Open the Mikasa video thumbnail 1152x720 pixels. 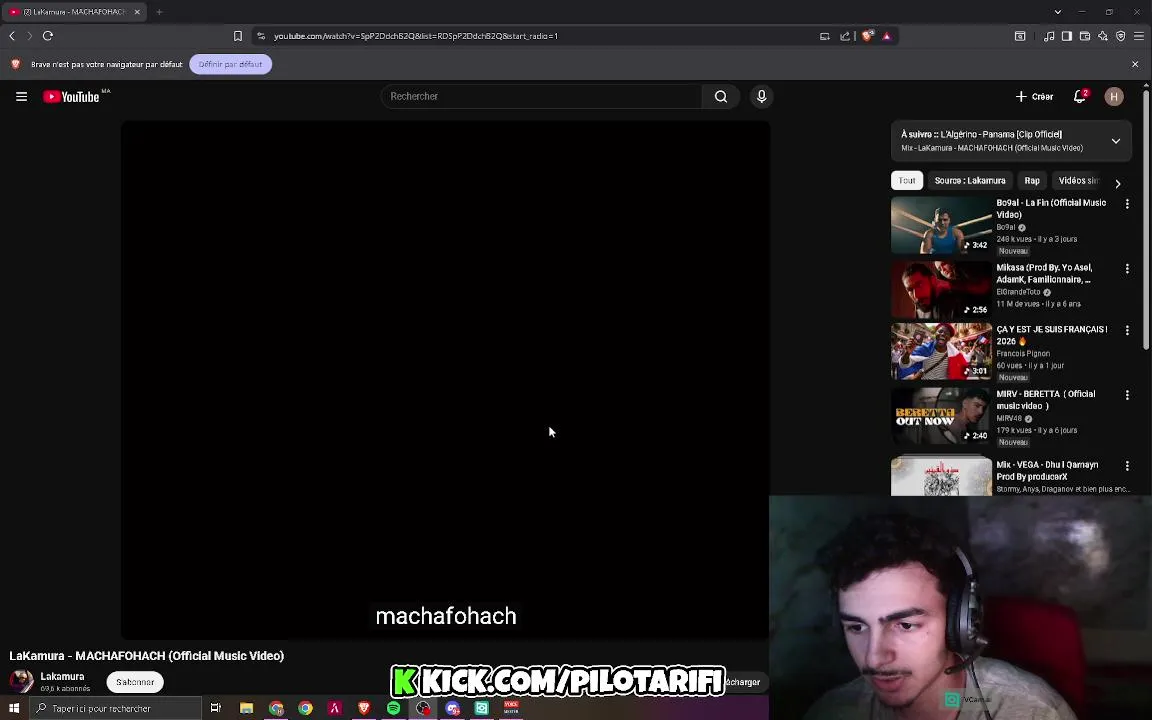pyautogui.click(x=941, y=289)
